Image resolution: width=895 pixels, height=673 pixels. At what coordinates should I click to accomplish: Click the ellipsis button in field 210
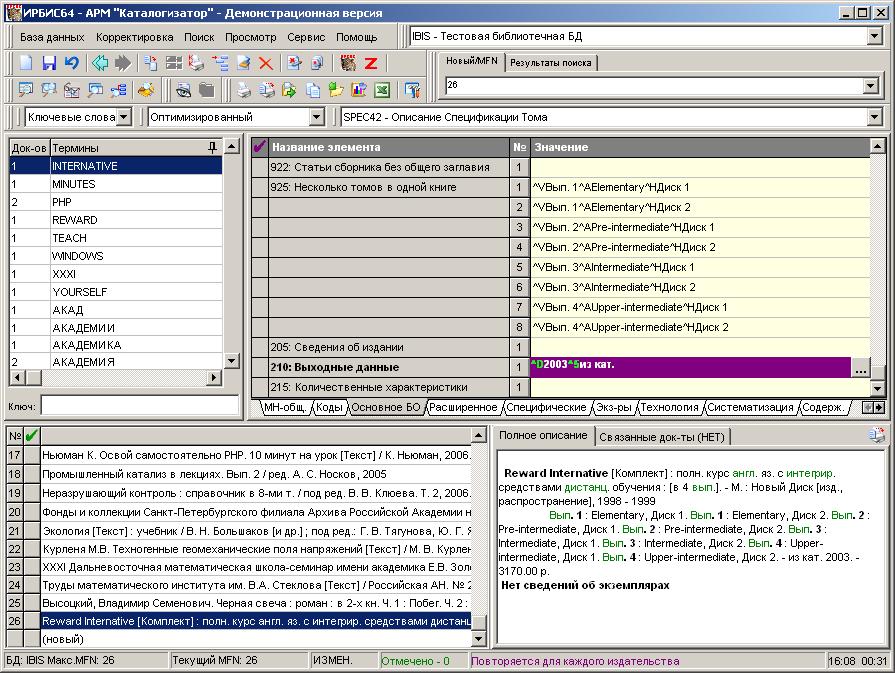[859, 367]
